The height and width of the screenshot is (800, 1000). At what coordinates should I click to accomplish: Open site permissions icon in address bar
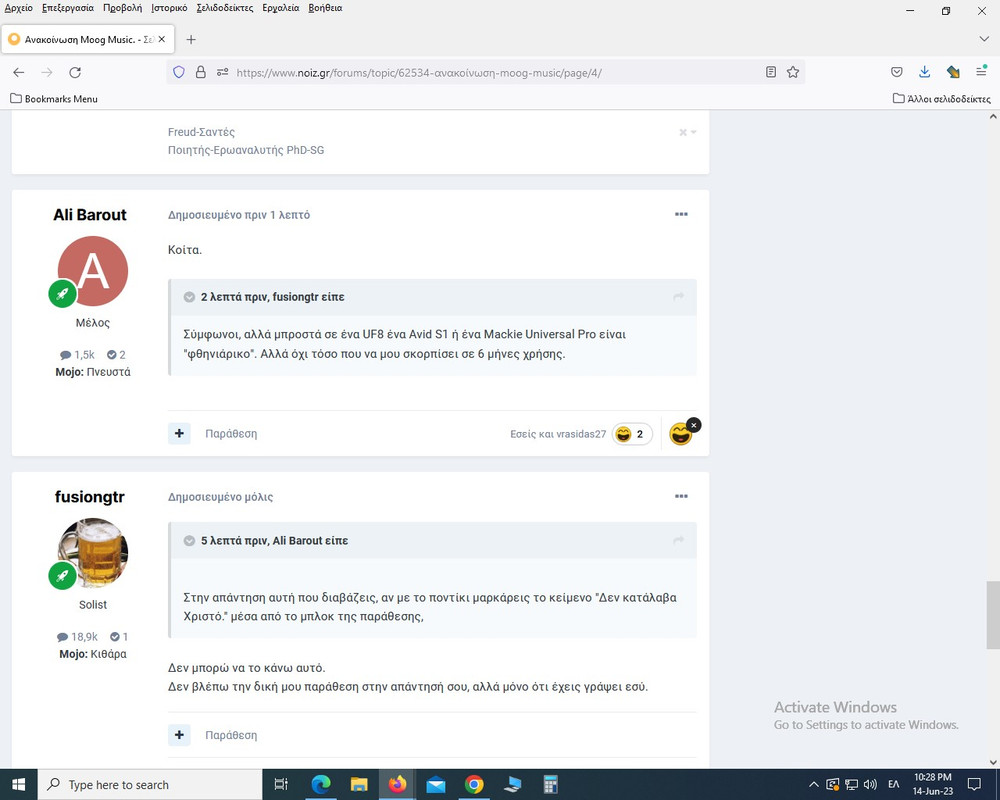click(222, 73)
